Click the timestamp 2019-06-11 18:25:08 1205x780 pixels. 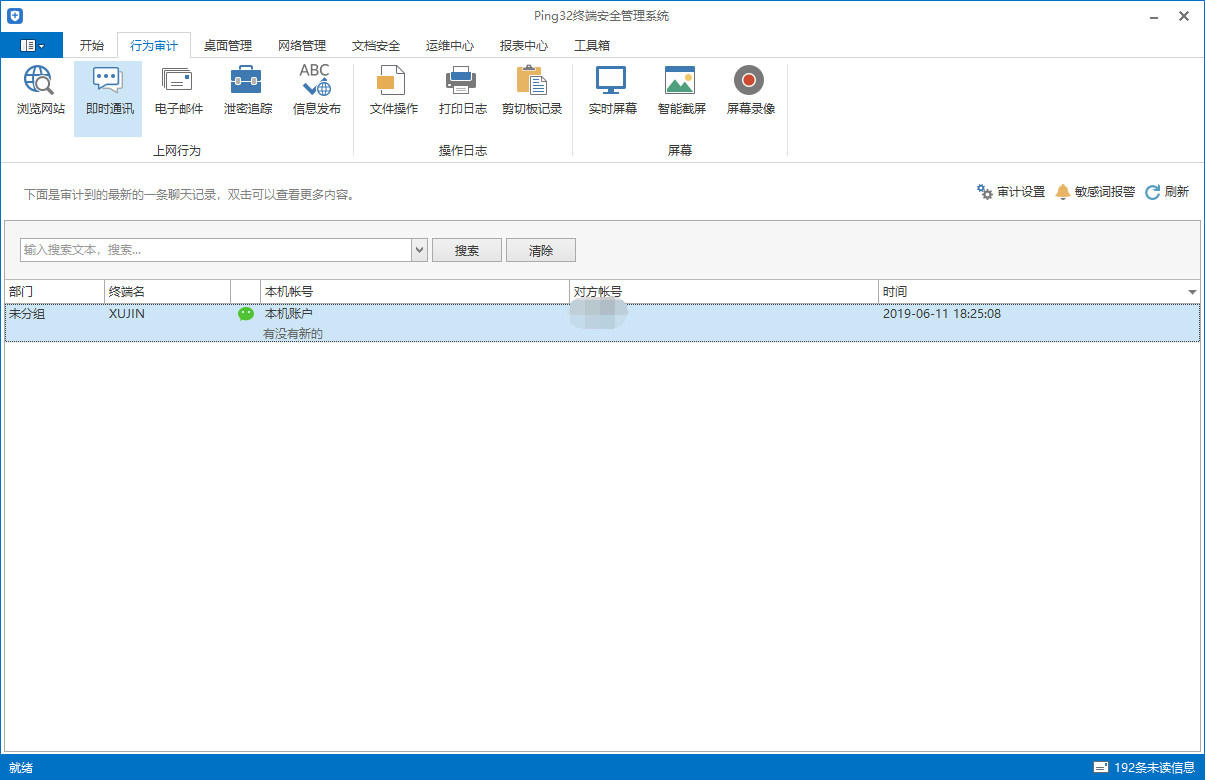(x=942, y=314)
